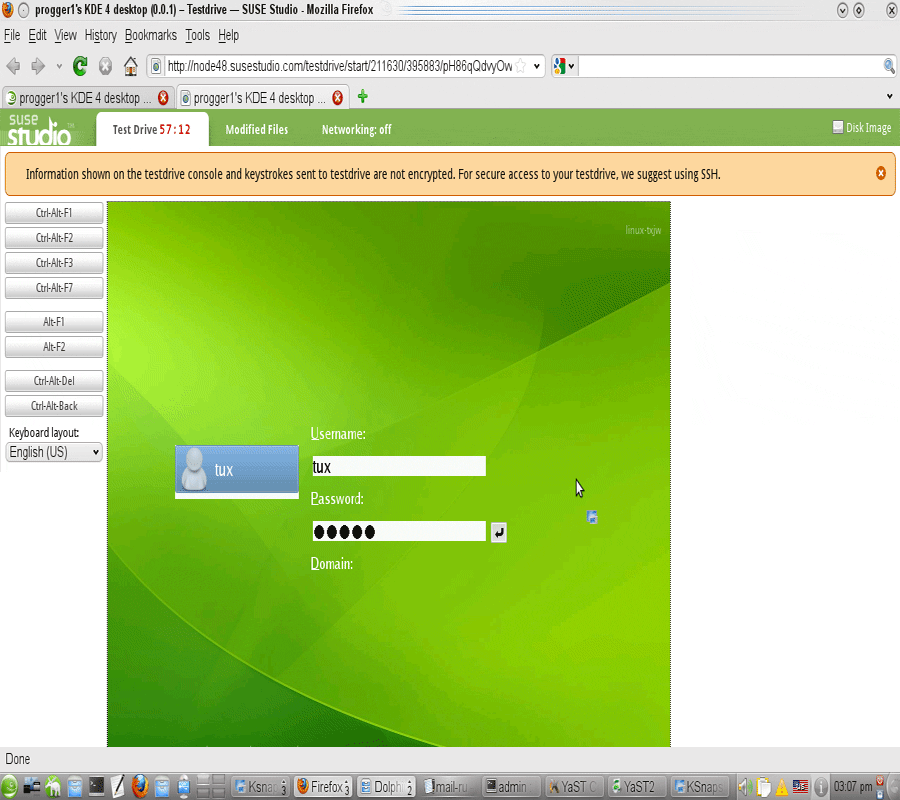Click the Password field
This screenshot has width=900, height=800.
click(x=399, y=531)
